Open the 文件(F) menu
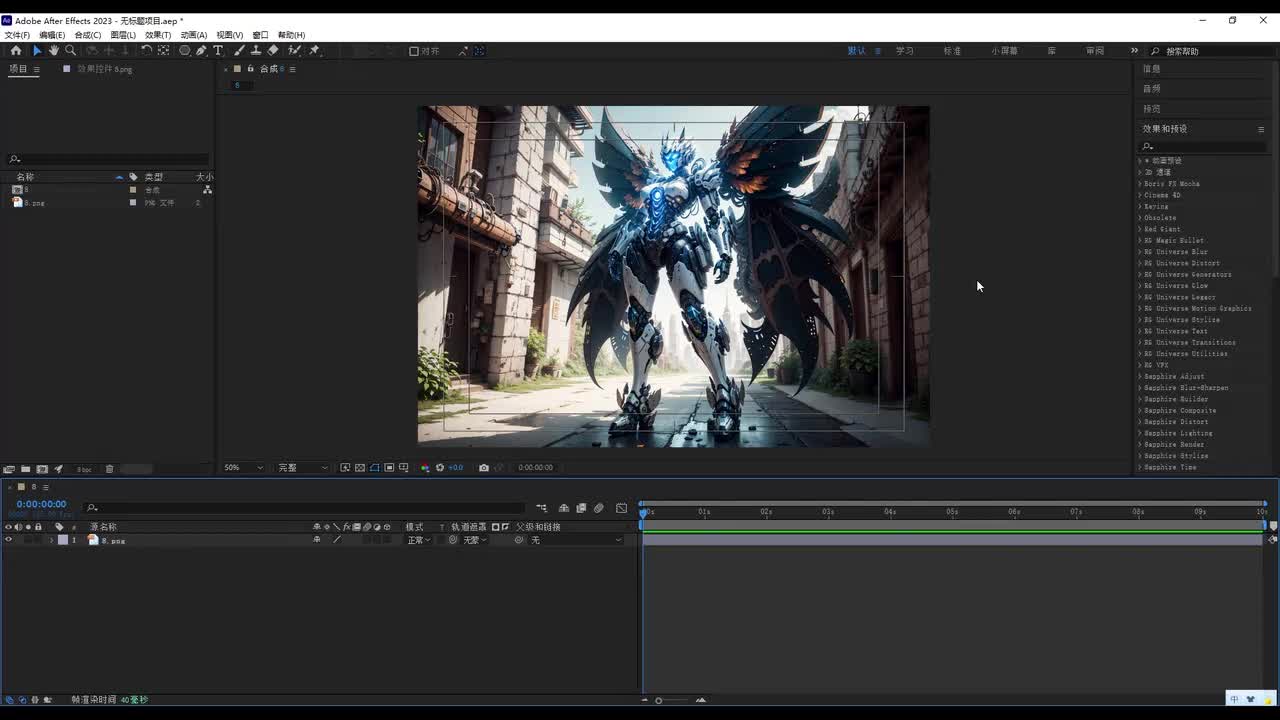1280x720 pixels. (17, 35)
